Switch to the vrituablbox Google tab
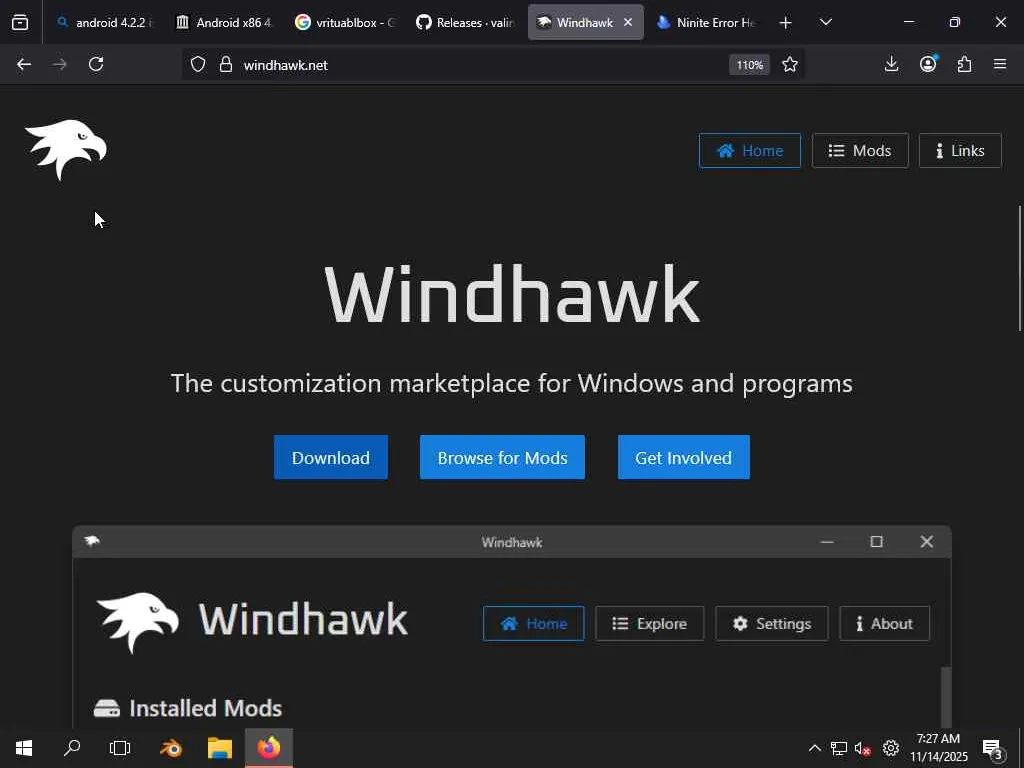The width and height of the screenshot is (1024, 768). click(x=345, y=22)
